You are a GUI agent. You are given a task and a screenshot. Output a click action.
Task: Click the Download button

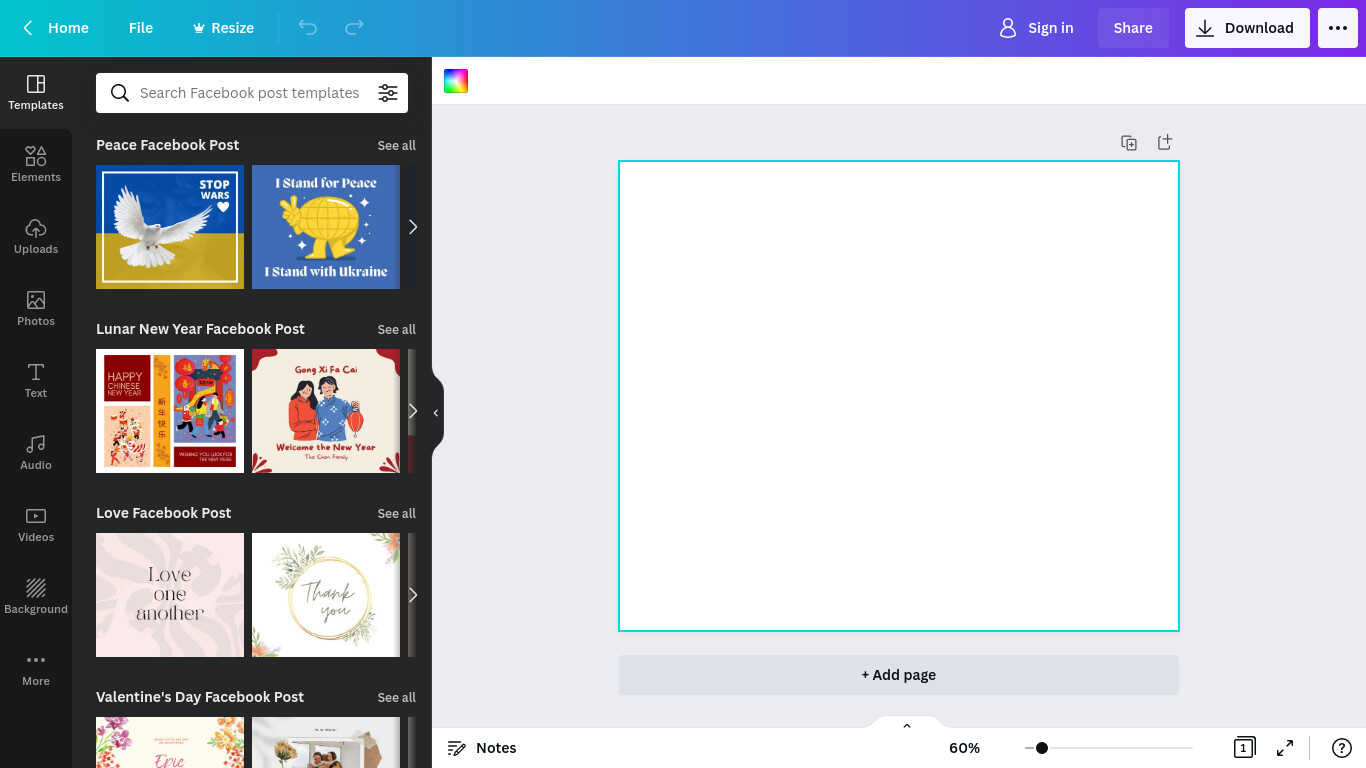pyautogui.click(x=1247, y=28)
